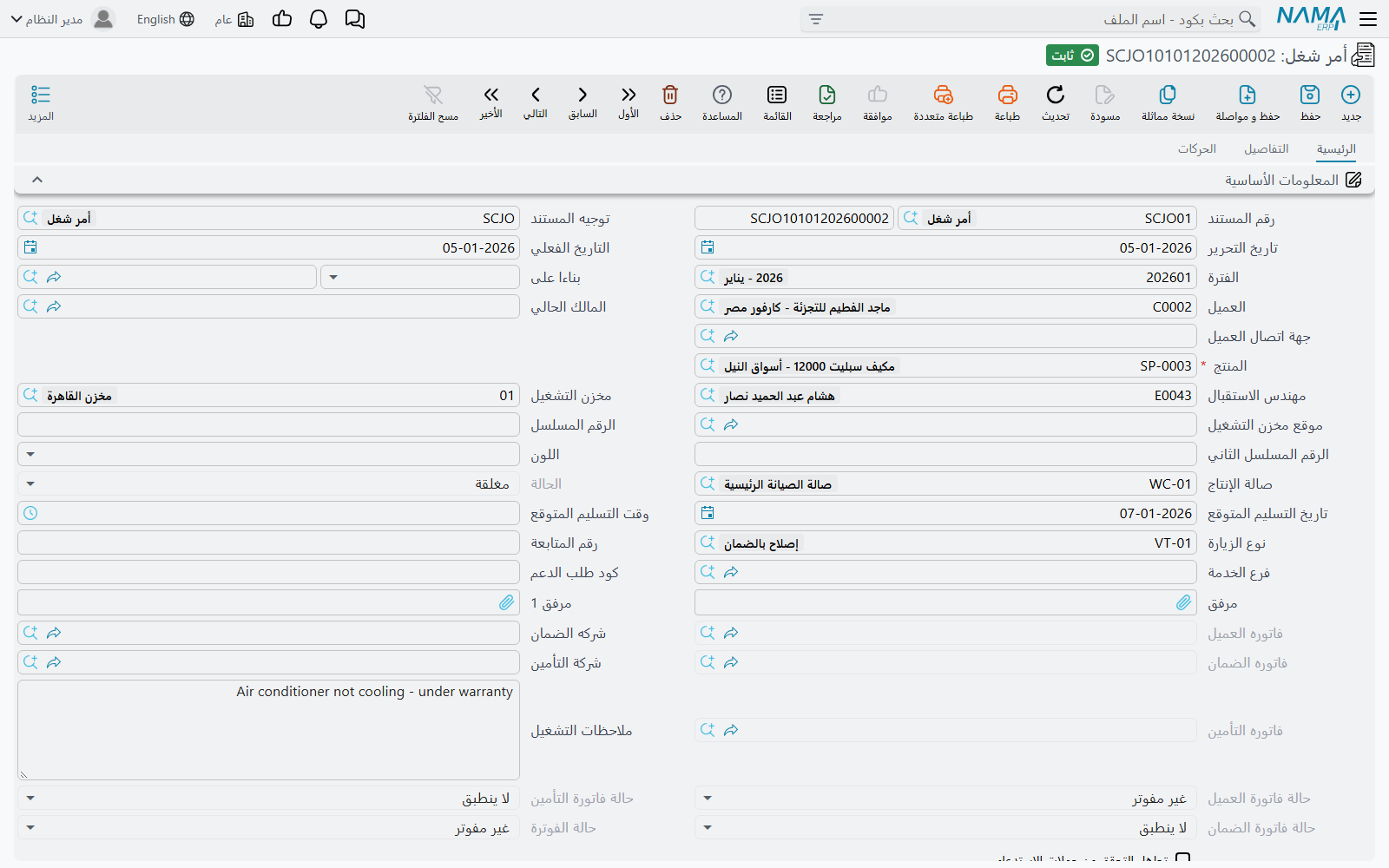Image resolution: width=1389 pixels, height=868 pixels.
Task: Open customer invoice status (حالة فاتورة العميل) dropdown
Action: pyautogui.click(x=708, y=798)
